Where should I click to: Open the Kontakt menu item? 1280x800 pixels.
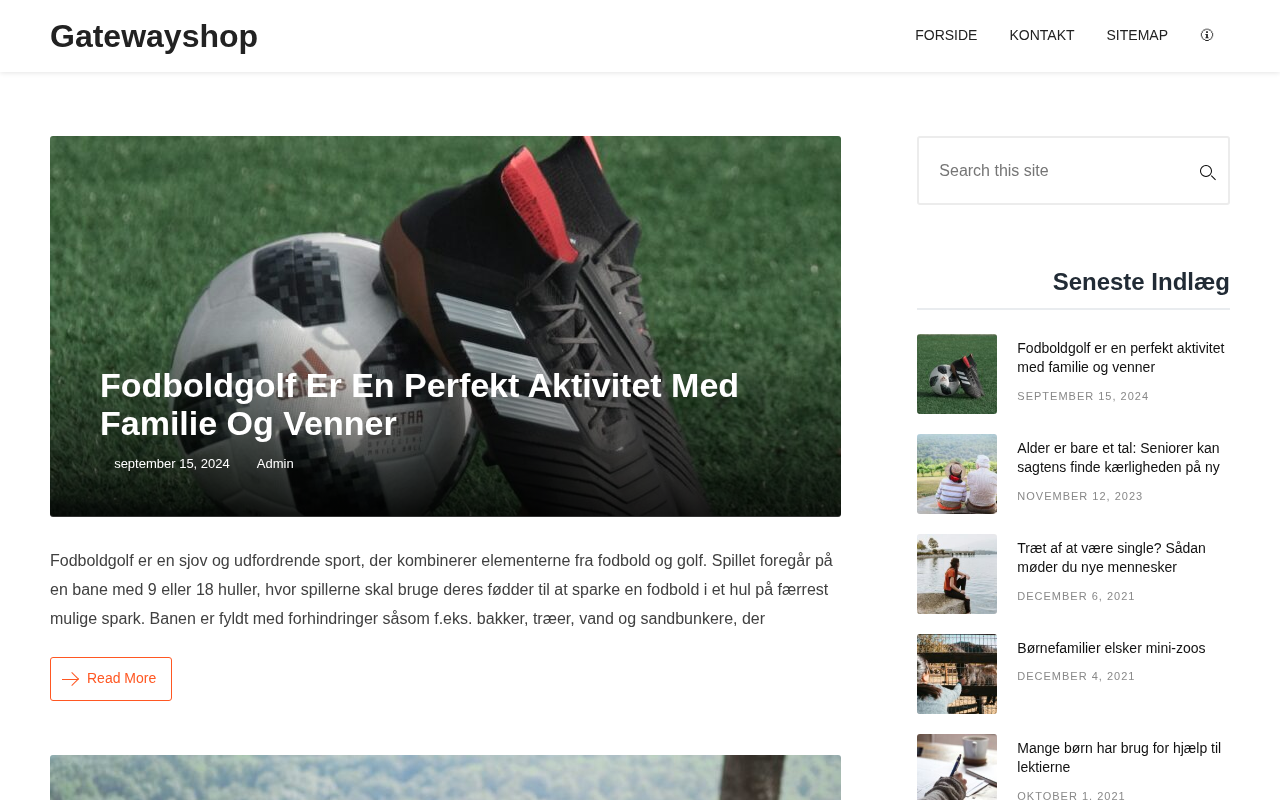[x=1042, y=35]
